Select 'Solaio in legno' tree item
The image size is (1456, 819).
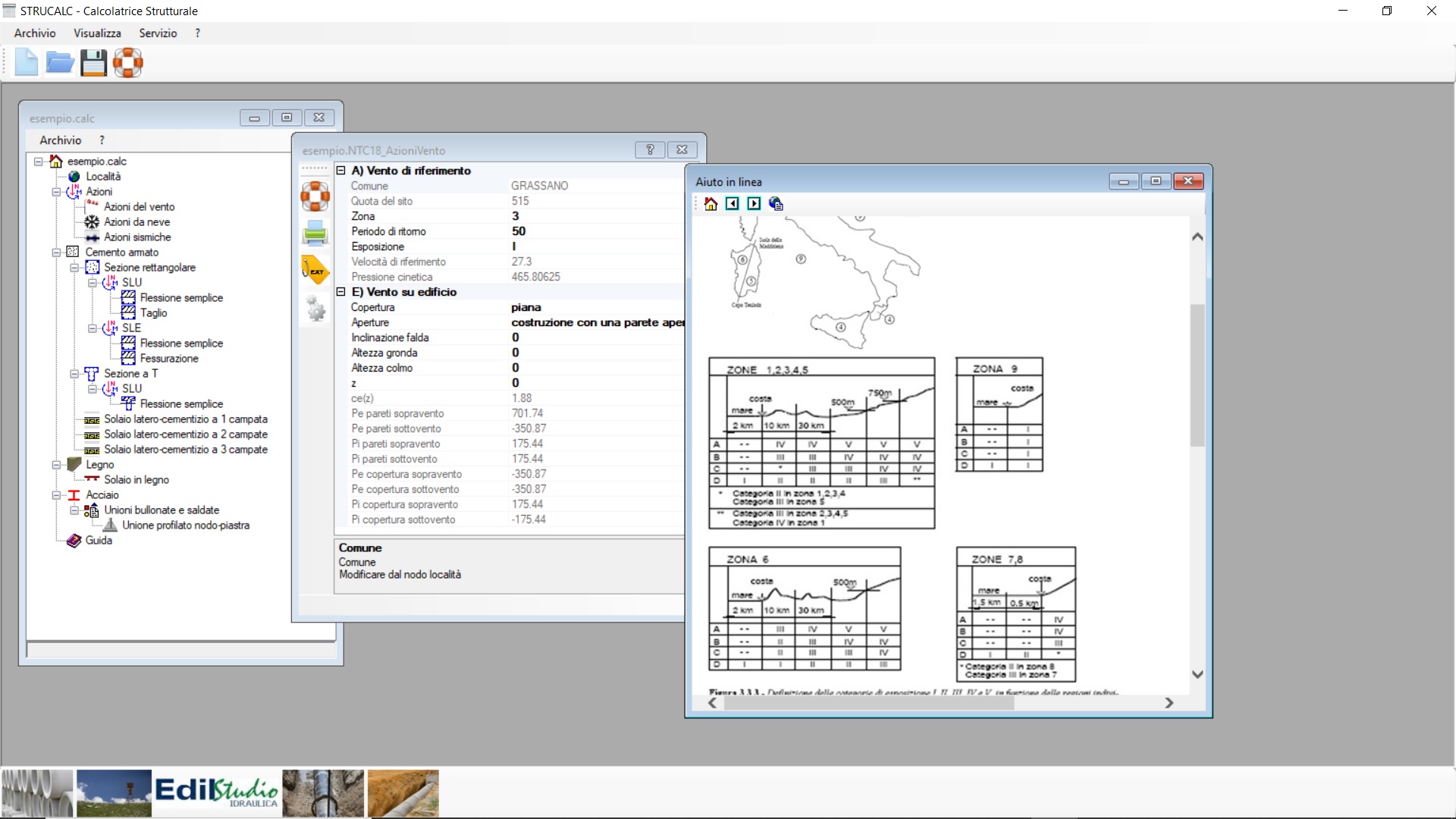pos(136,479)
